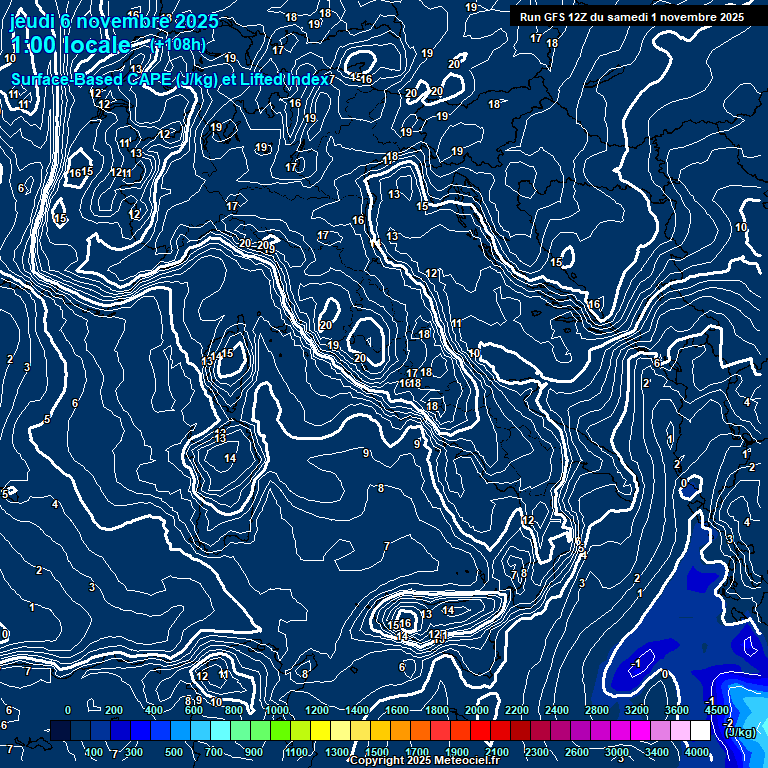Pick the orange swatch between 1600 and 1700
Screen dimensions: 768x768
pyautogui.click(x=401, y=730)
